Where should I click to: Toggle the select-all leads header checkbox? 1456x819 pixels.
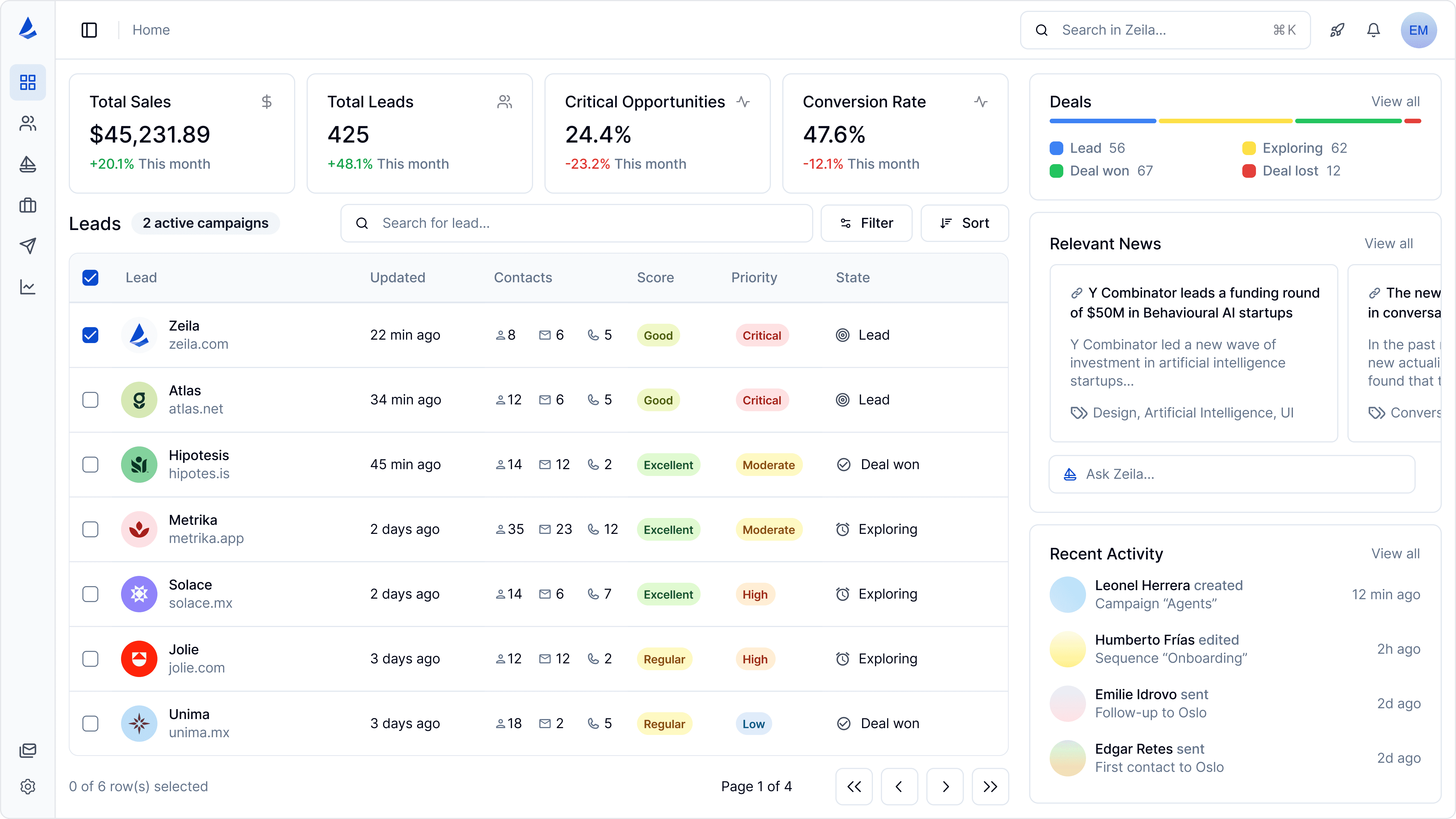(x=90, y=277)
